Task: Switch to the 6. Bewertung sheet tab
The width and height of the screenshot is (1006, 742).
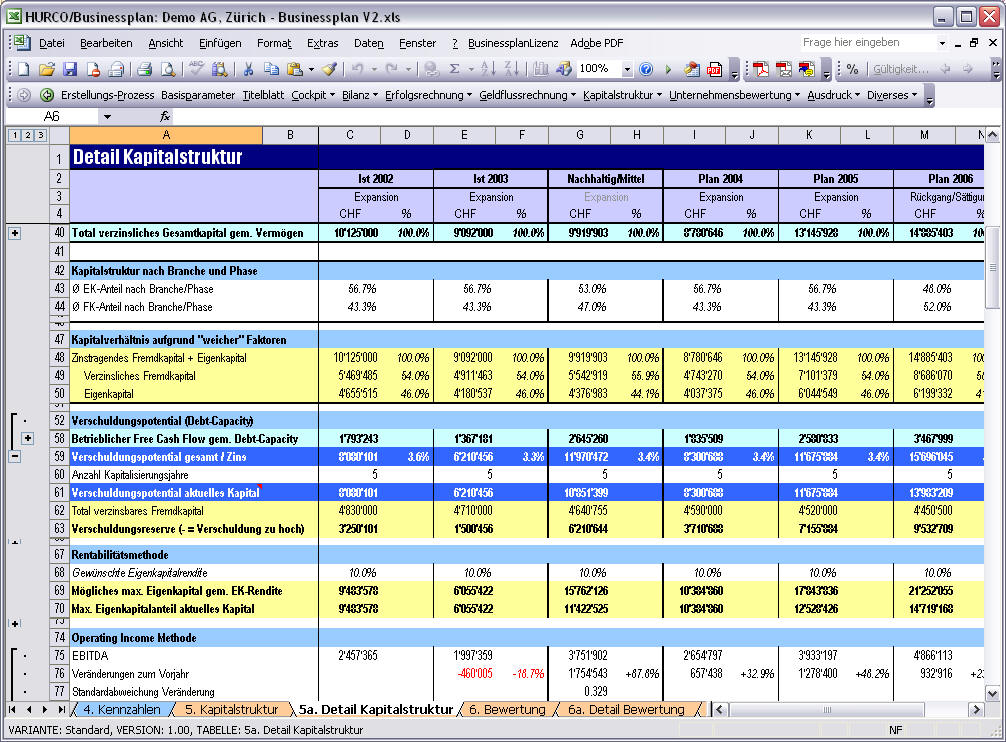Action: click(507, 710)
